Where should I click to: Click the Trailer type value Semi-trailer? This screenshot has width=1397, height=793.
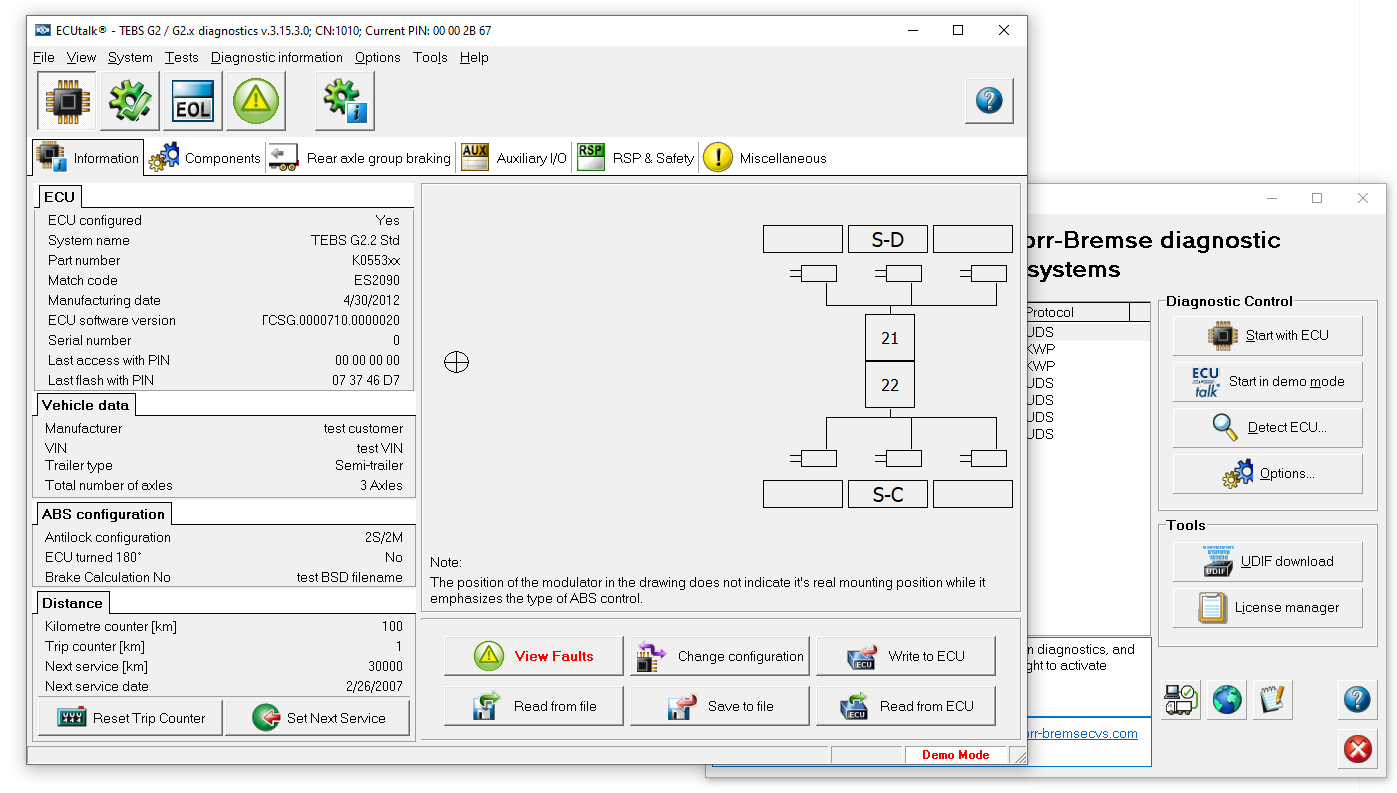pos(369,465)
